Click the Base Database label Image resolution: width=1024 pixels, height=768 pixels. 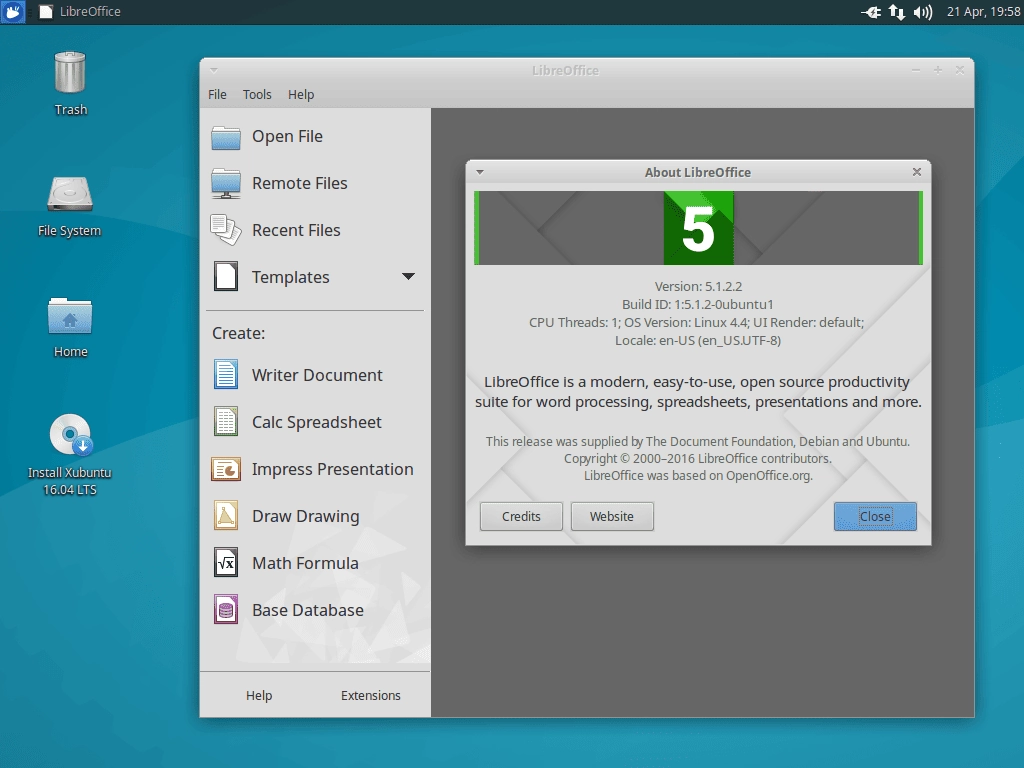[308, 611]
